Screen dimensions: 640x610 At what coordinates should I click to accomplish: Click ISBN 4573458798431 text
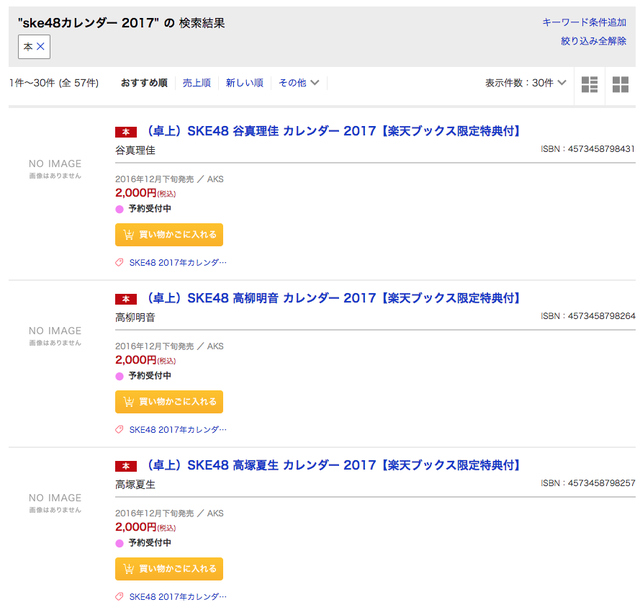coord(588,149)
